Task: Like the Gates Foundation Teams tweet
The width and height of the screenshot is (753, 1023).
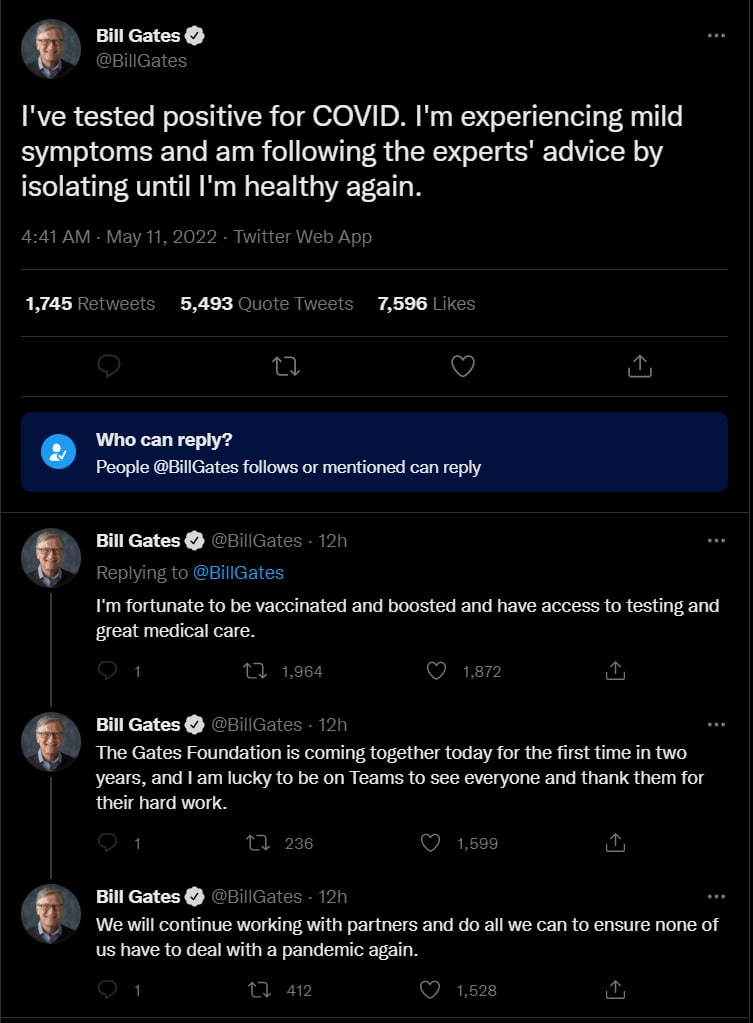Action: (431, 843)
